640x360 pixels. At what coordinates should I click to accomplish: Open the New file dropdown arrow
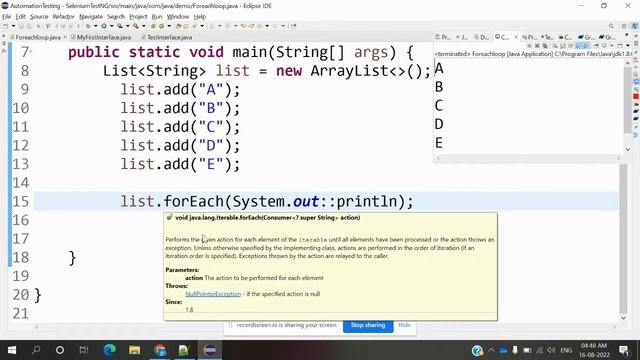pos(13,26)
